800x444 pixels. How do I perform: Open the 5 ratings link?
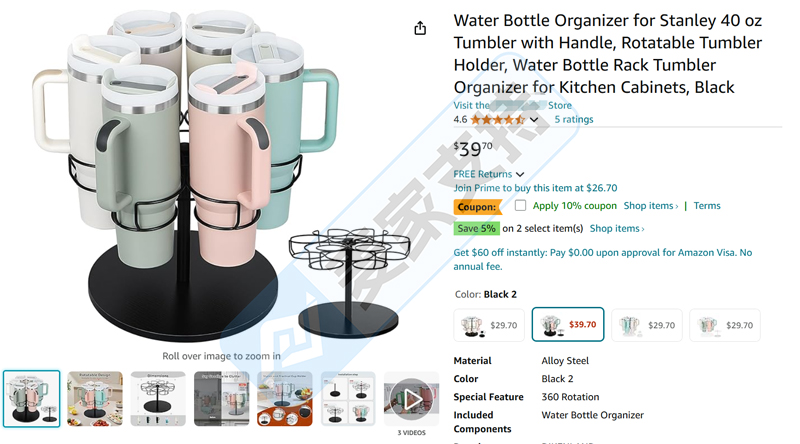click(574, 119)
